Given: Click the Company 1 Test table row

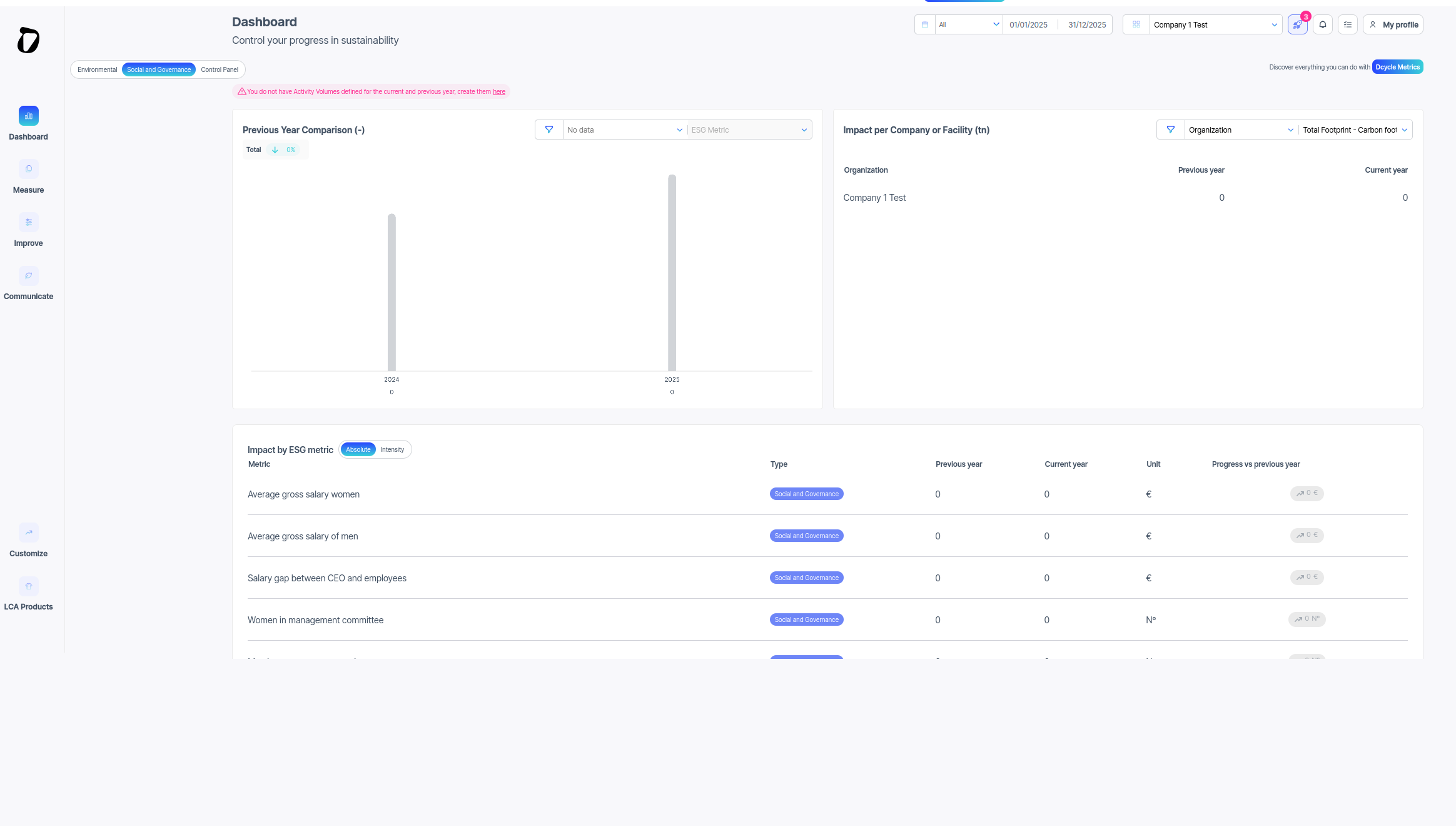Looking at the screenshot, I should [x=1126, y=198].
